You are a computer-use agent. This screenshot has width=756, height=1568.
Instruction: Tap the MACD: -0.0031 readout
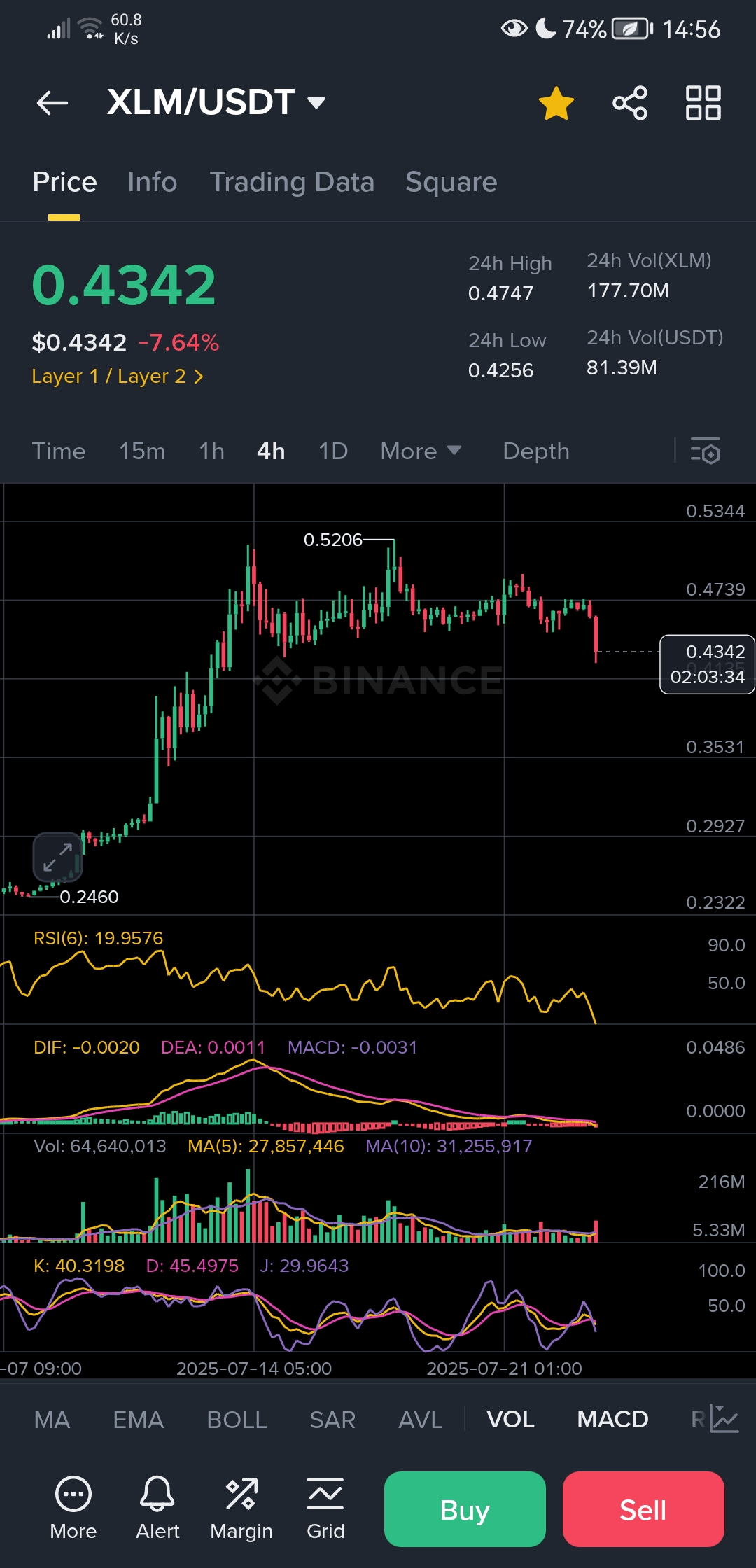tap(352, 1047)
